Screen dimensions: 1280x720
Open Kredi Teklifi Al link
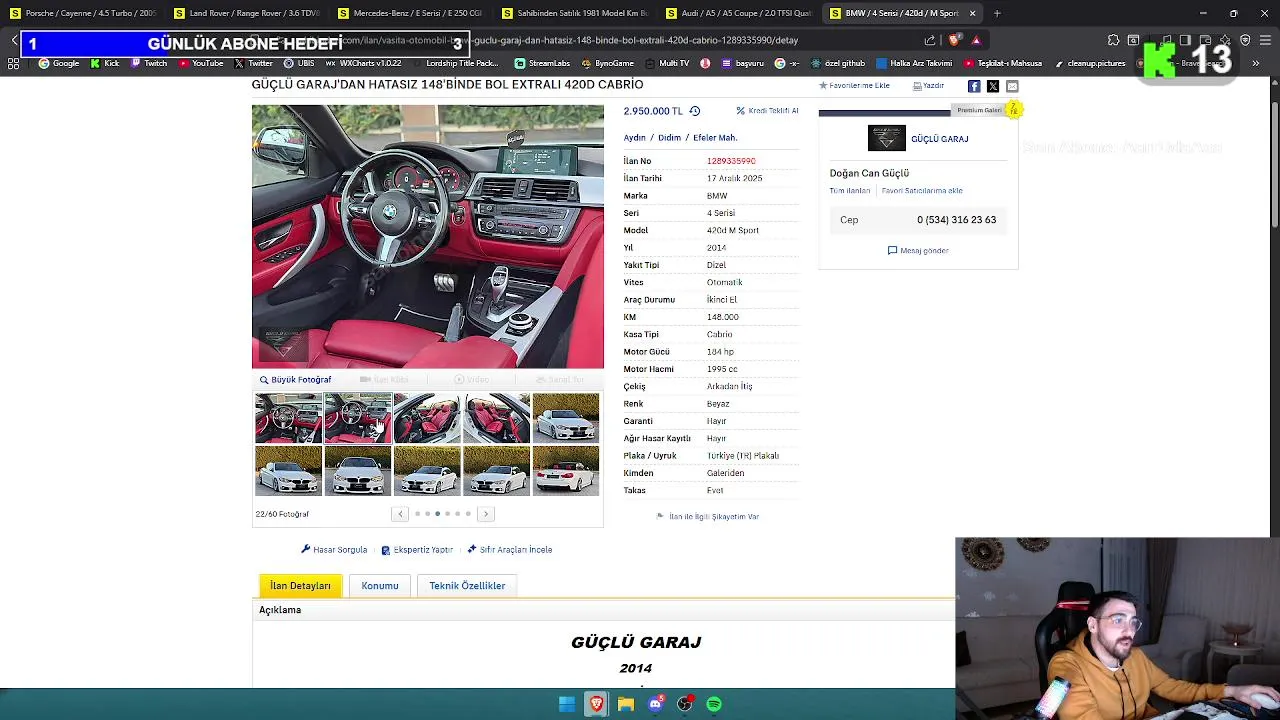(x=767, y=111)
